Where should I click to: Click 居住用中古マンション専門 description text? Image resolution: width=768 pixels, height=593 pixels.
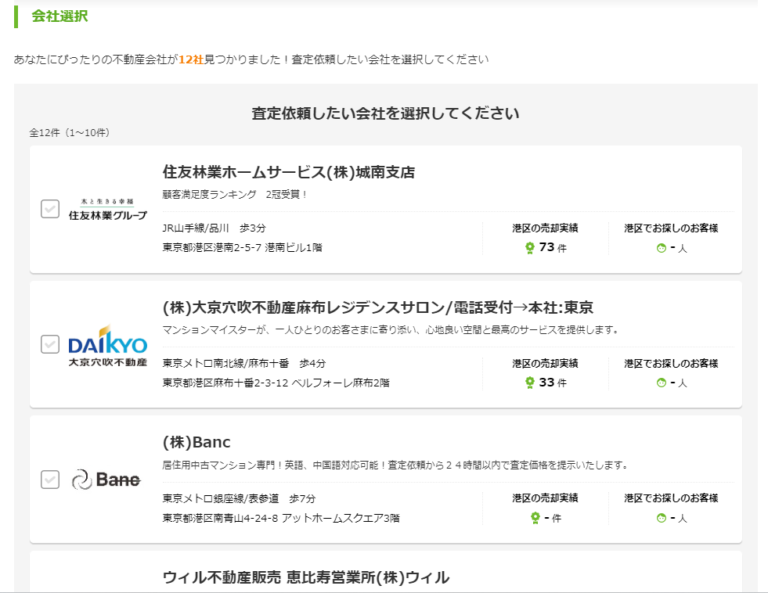point(395,465)
